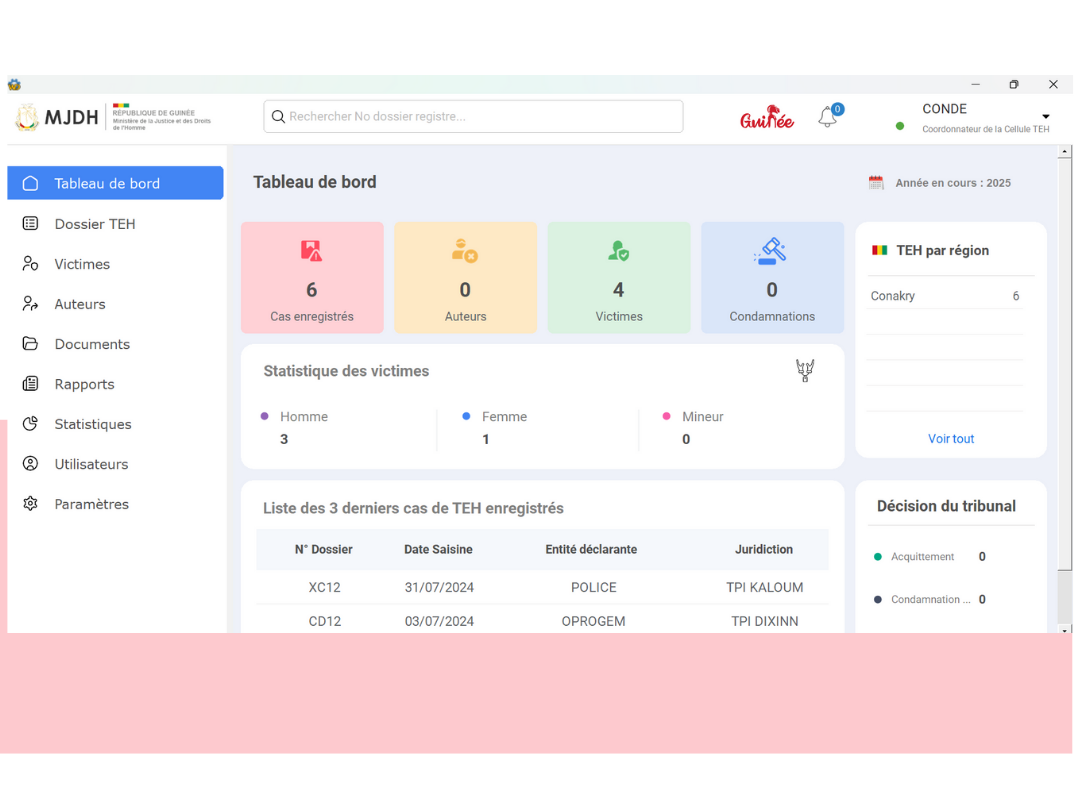
Task: Click the Voir tout link
Action: [950, 439]
